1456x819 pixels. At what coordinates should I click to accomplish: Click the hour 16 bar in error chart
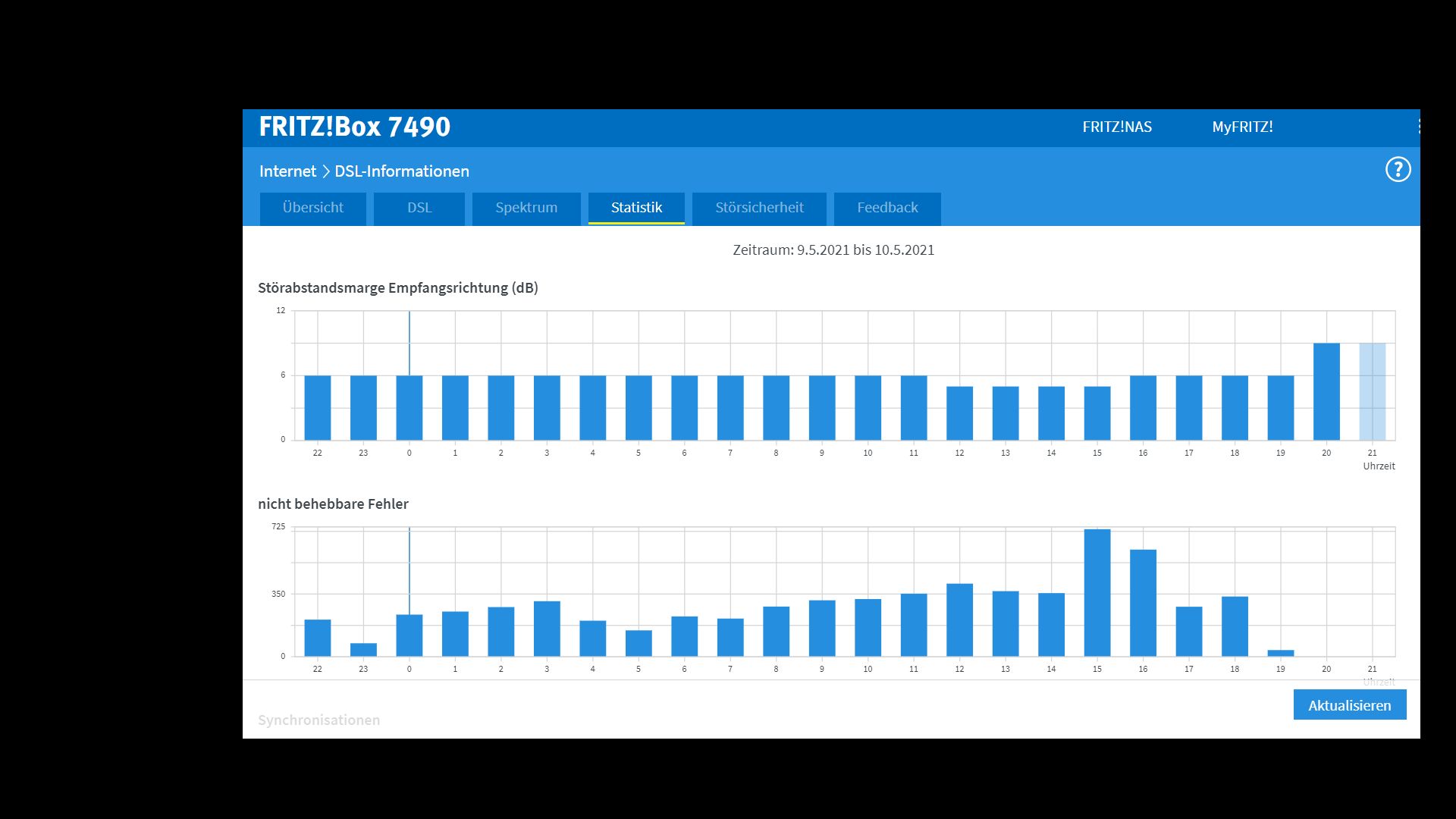click(x=1143, y=603)
